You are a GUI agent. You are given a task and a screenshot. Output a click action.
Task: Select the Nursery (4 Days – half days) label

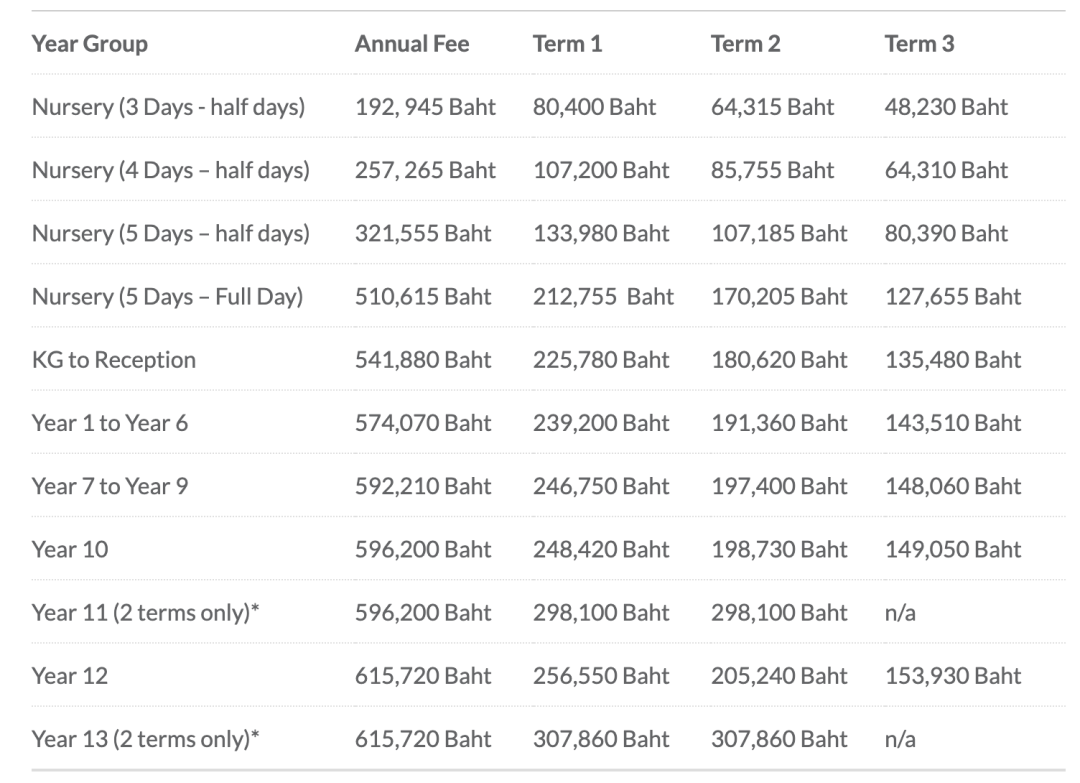click(170, 170)
